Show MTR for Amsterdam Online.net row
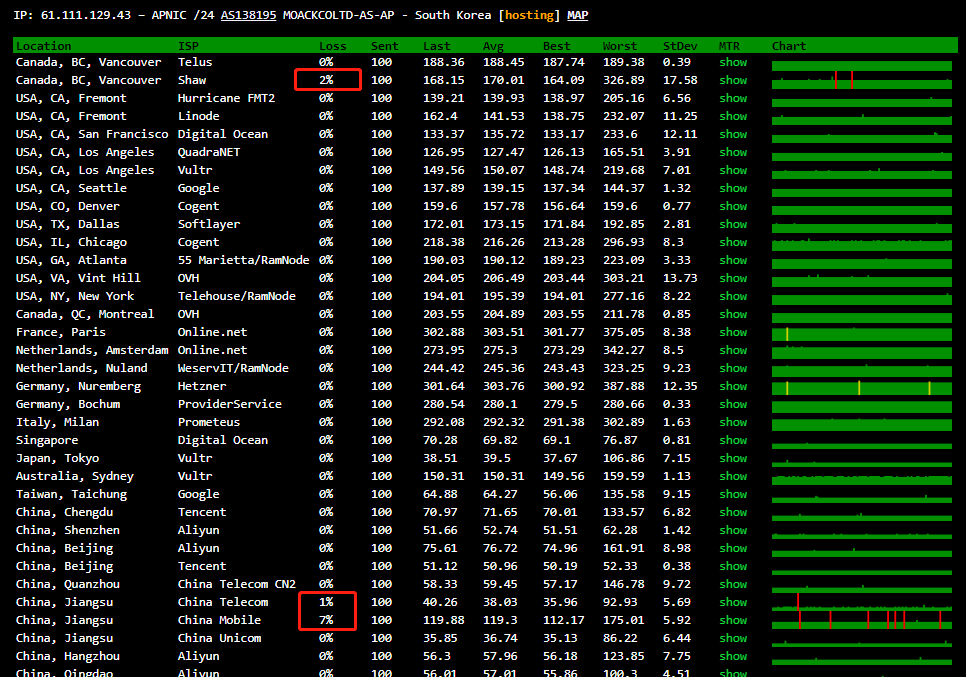 coord(733,350)
